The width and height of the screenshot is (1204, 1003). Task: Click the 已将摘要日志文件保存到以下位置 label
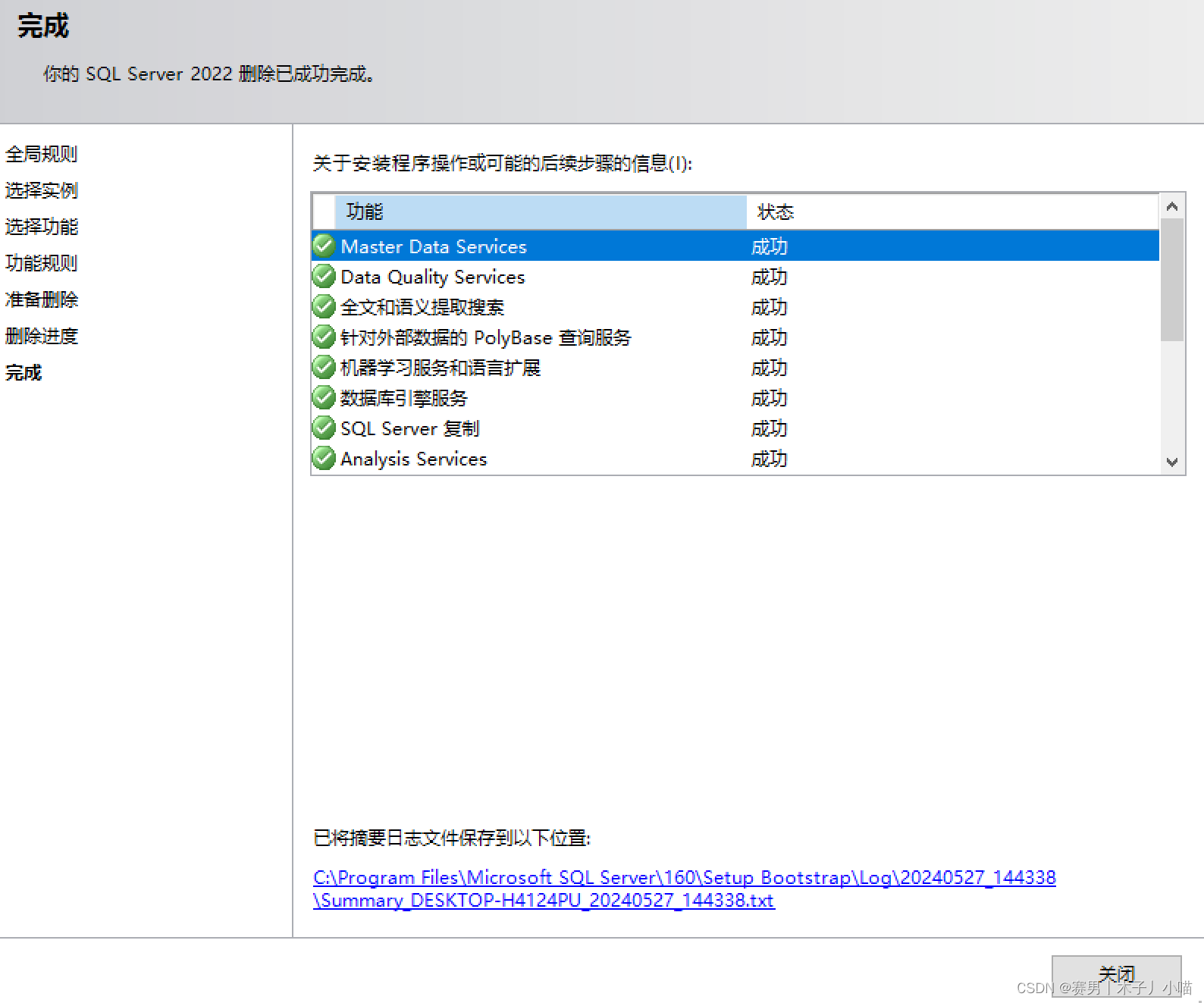point(452,838)
